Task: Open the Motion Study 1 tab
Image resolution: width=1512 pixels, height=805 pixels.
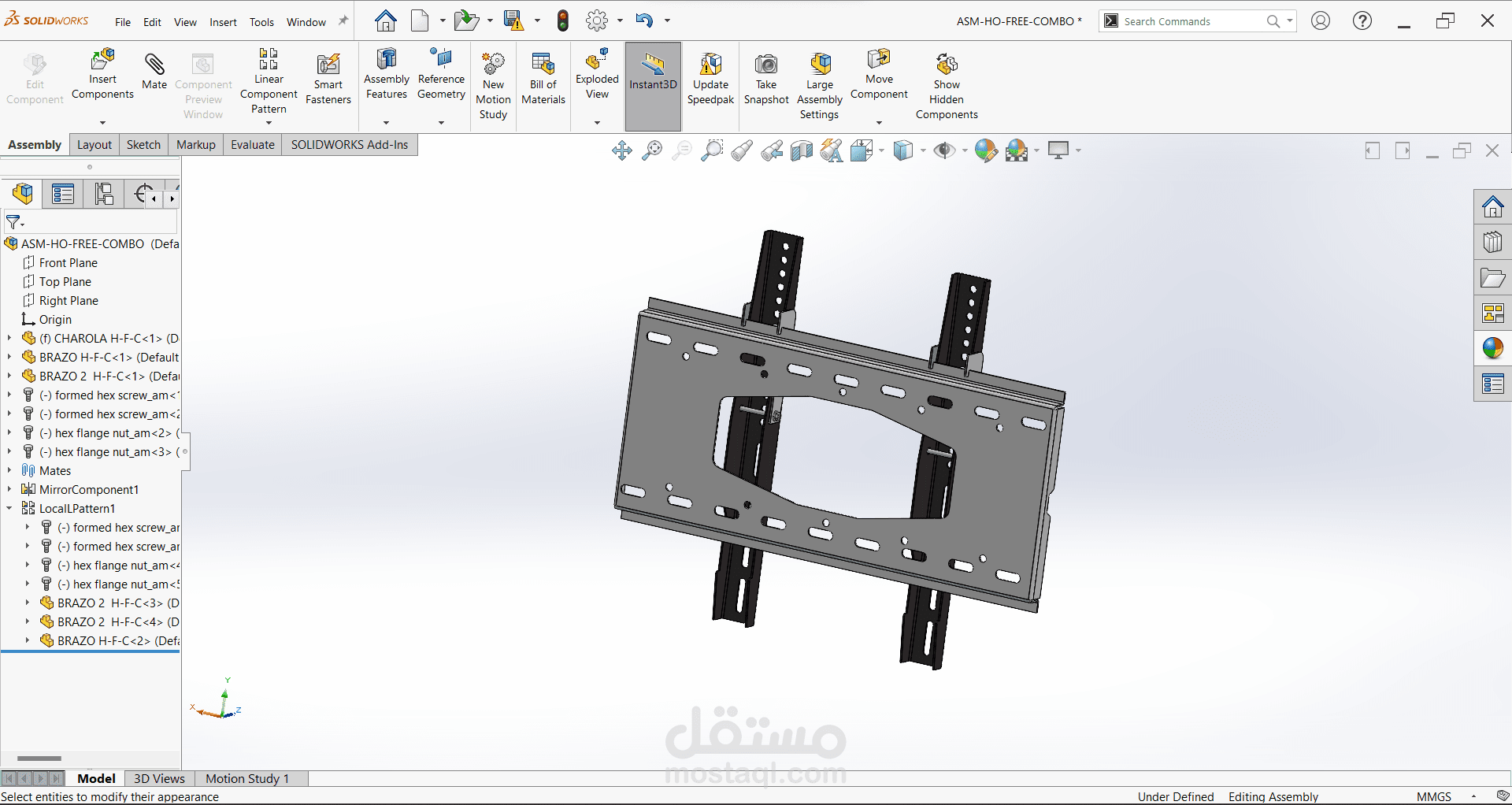Action: pyautogui.click(x=247, y=778)
